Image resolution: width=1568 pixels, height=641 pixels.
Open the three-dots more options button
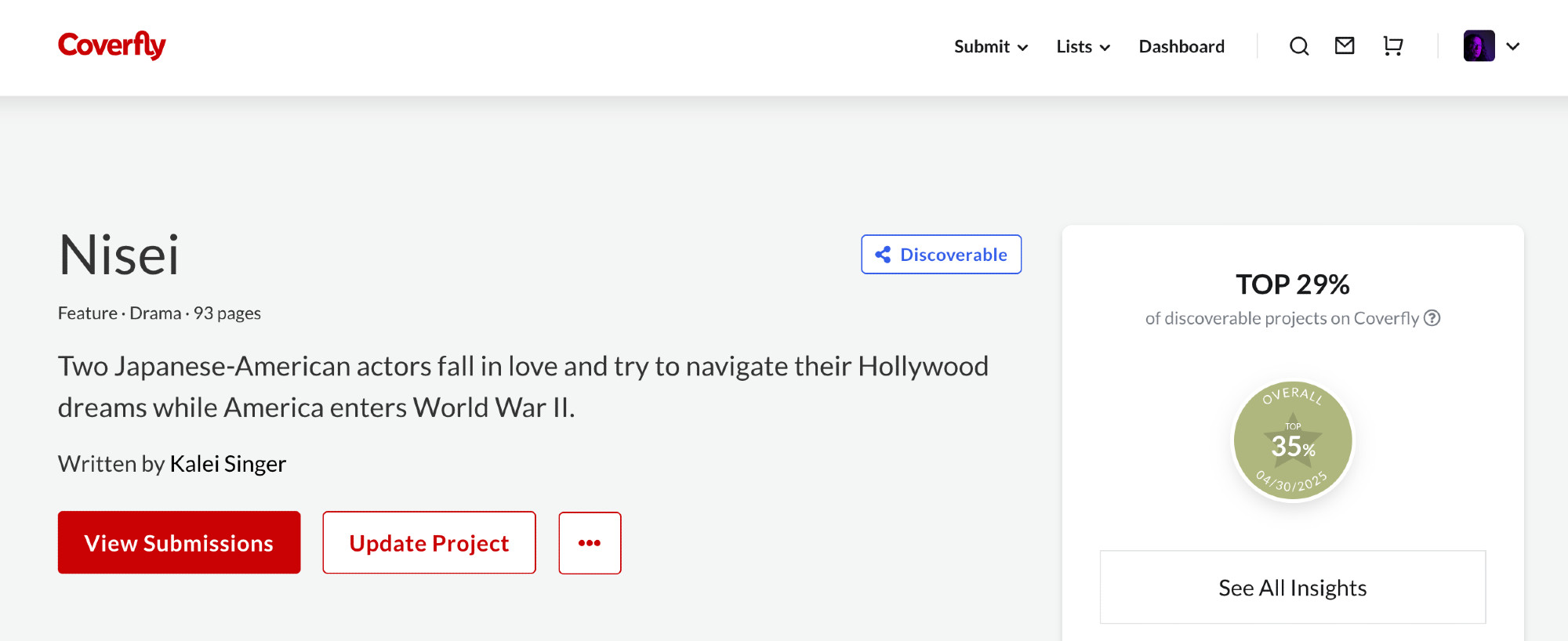pos(590,542)
